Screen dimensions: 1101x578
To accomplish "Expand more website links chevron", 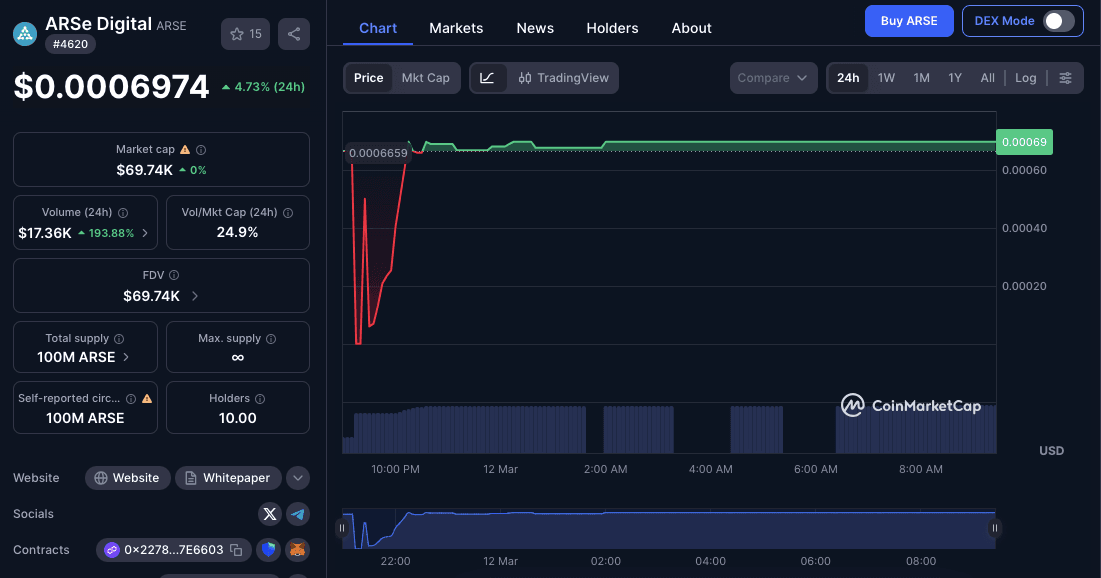I will pyautogui.click(x=297, y=478).
